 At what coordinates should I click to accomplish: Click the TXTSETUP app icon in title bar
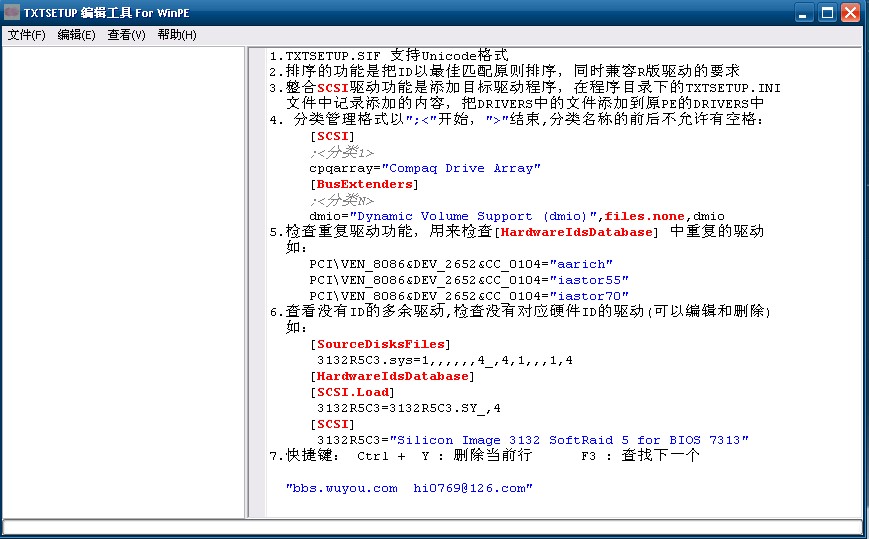coord(12,13)
